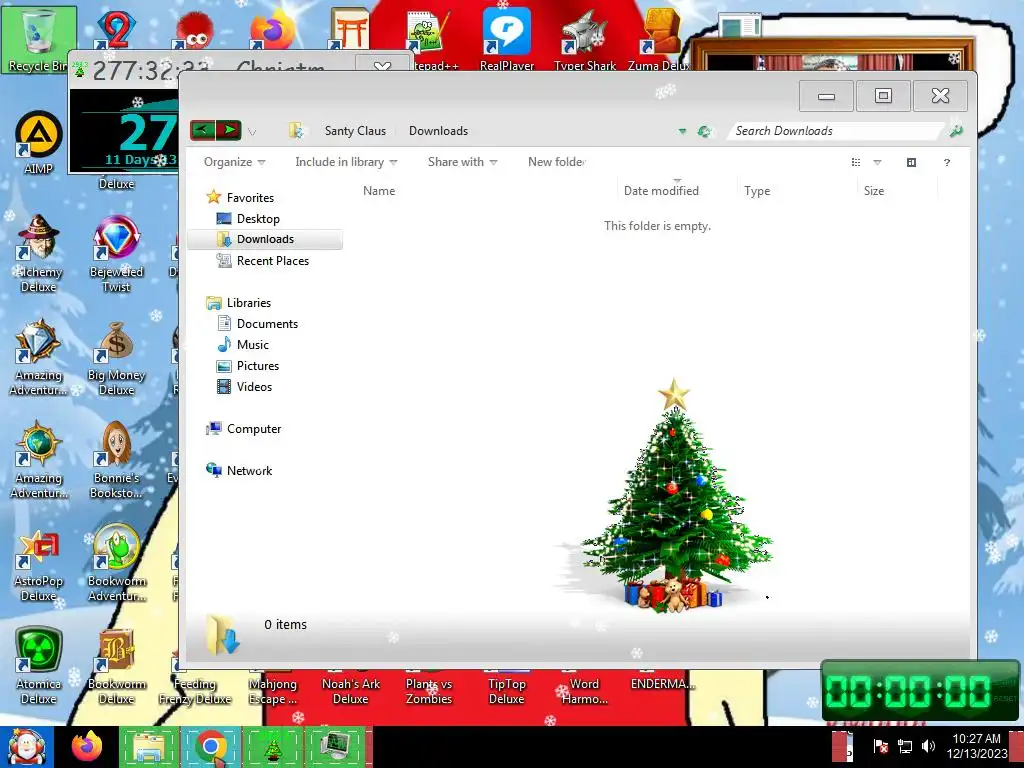Viewport: 1024px width, 768px height.
Task: Select Amazing Adventures diamond desktop shortcut
Action: (39, 358)
